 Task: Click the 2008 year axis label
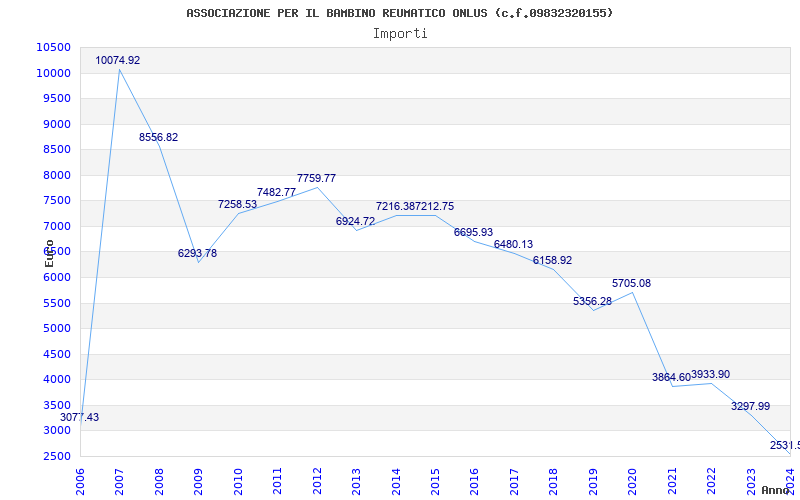[159, 481]
